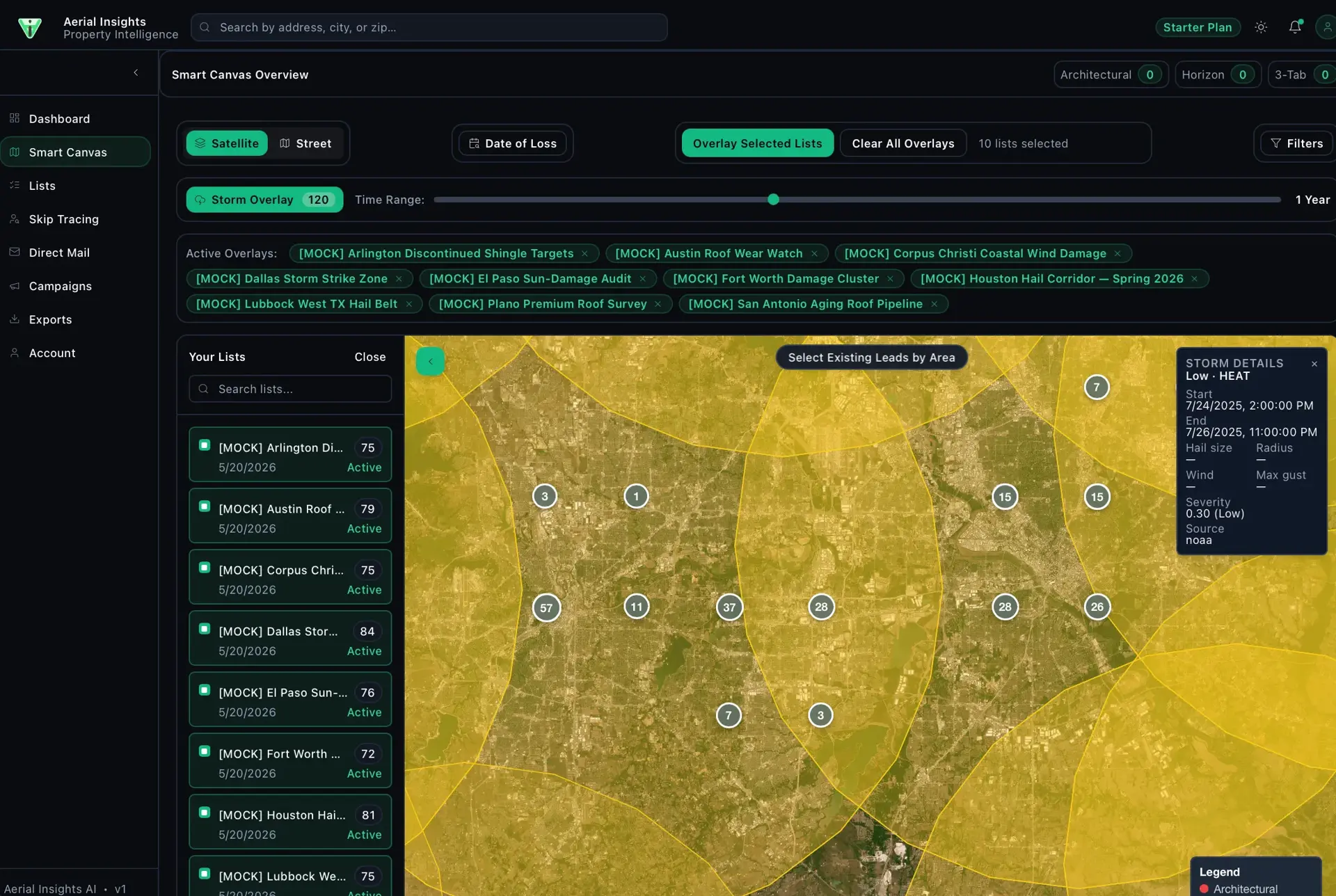This screenshot has height=896, width=1336.
Task: Click map cluster marker 37
Action: (729, 607)
